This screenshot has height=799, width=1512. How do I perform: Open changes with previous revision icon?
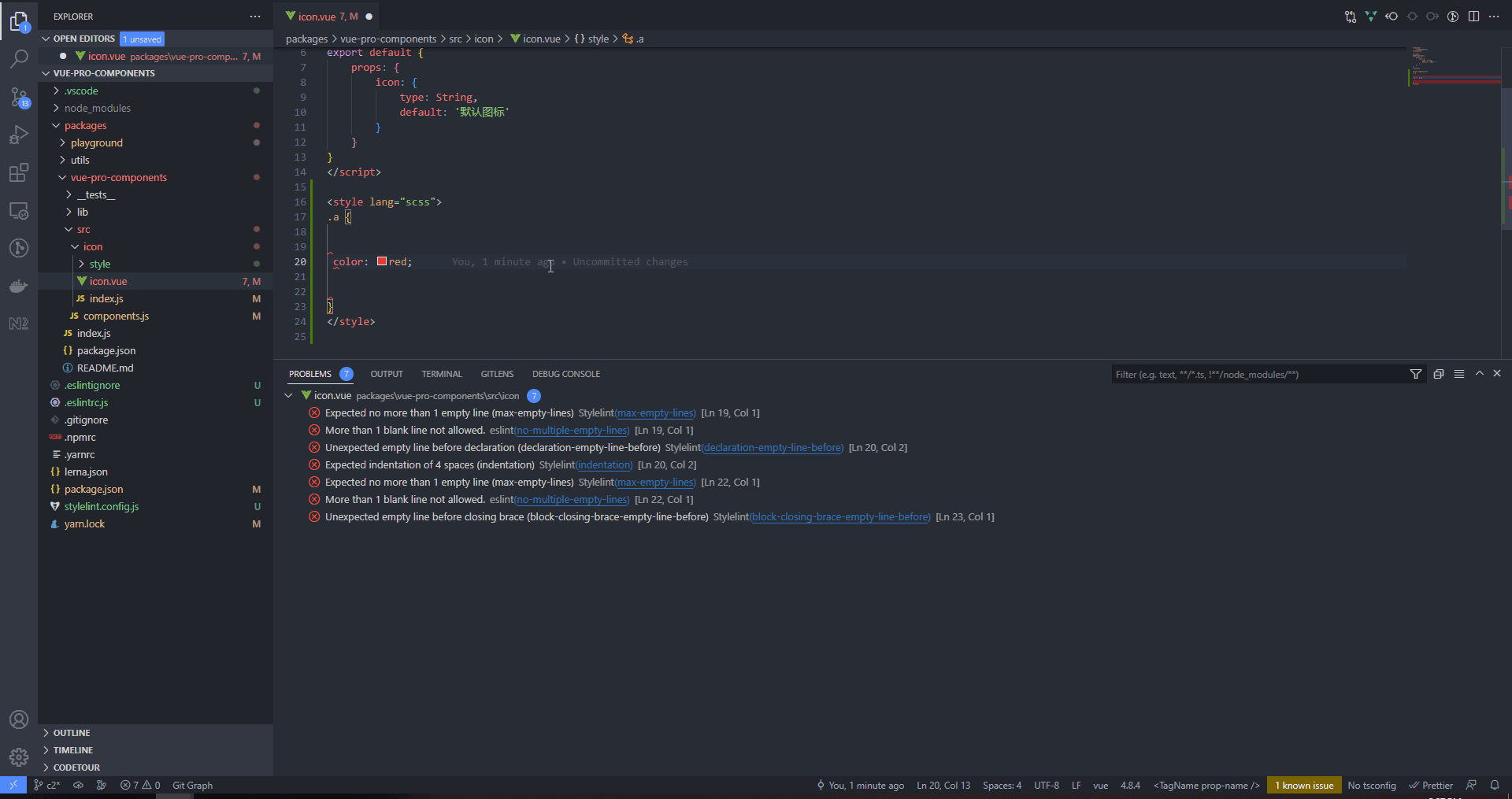(1392, 17)
